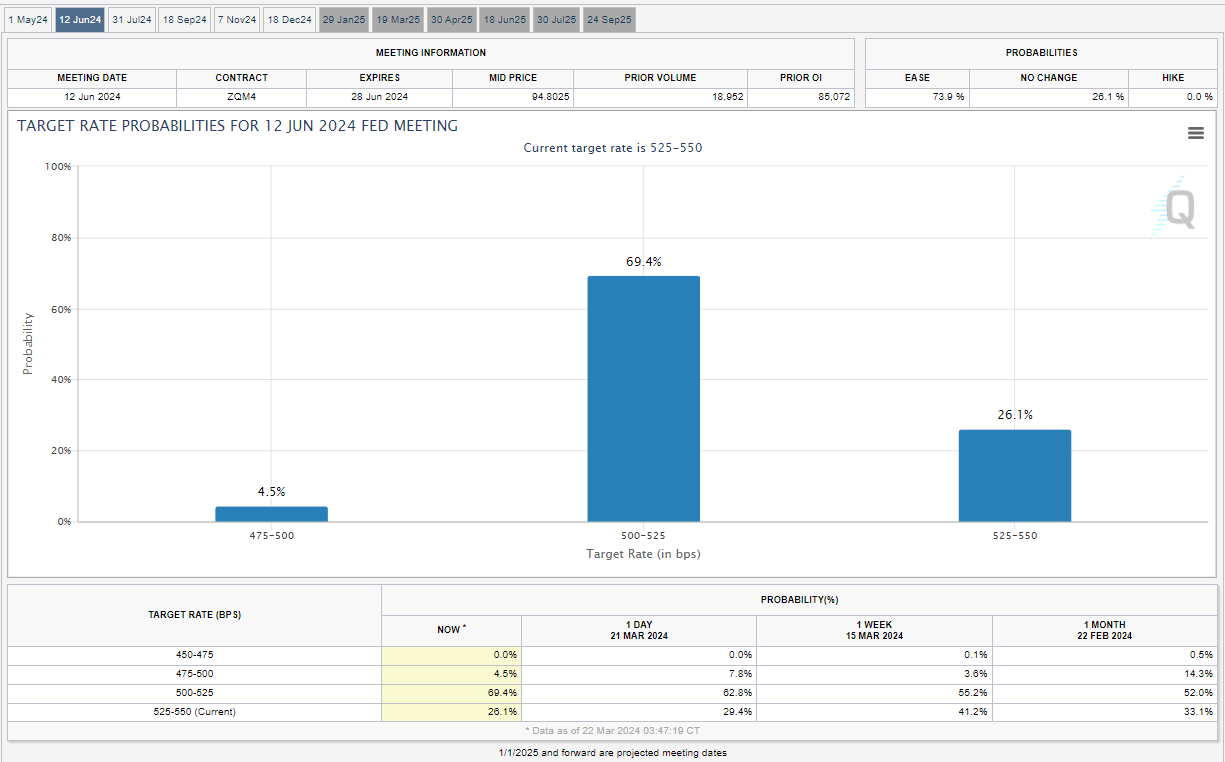Select the 12 Jun24 meeting tab
This screenshot has width=1225, height=762.
coord(80,20)
